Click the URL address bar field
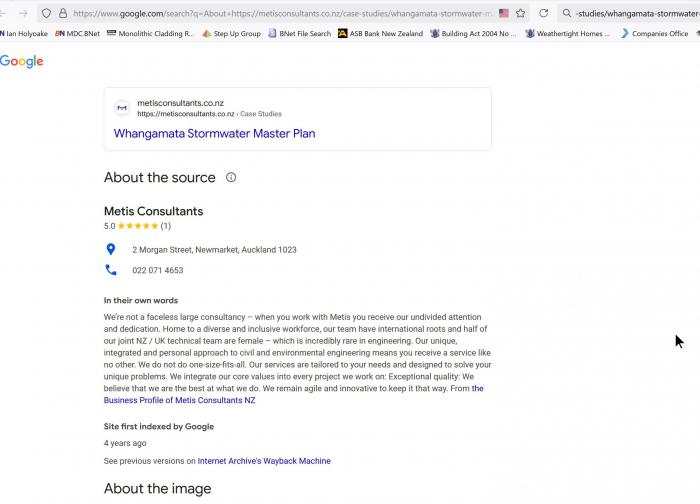 280,13
